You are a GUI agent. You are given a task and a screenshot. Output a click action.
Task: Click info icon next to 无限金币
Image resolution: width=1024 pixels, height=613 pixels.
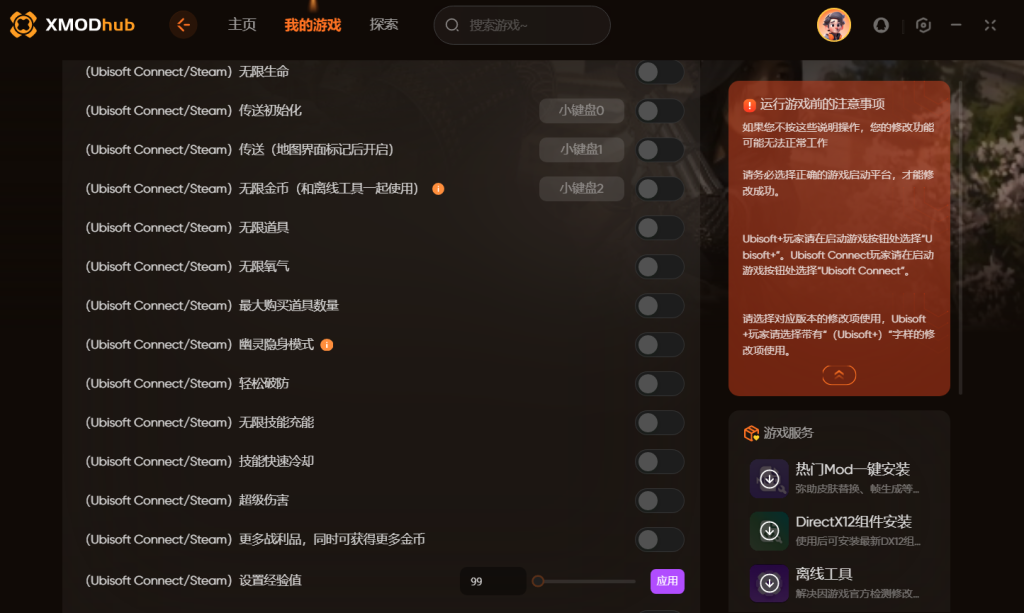438,189
